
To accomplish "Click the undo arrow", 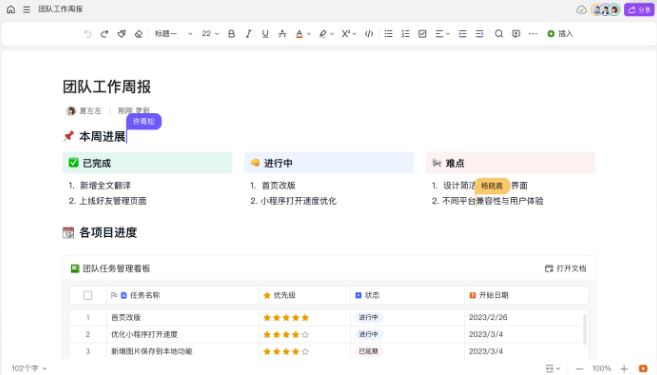I will tap(88, 34).
